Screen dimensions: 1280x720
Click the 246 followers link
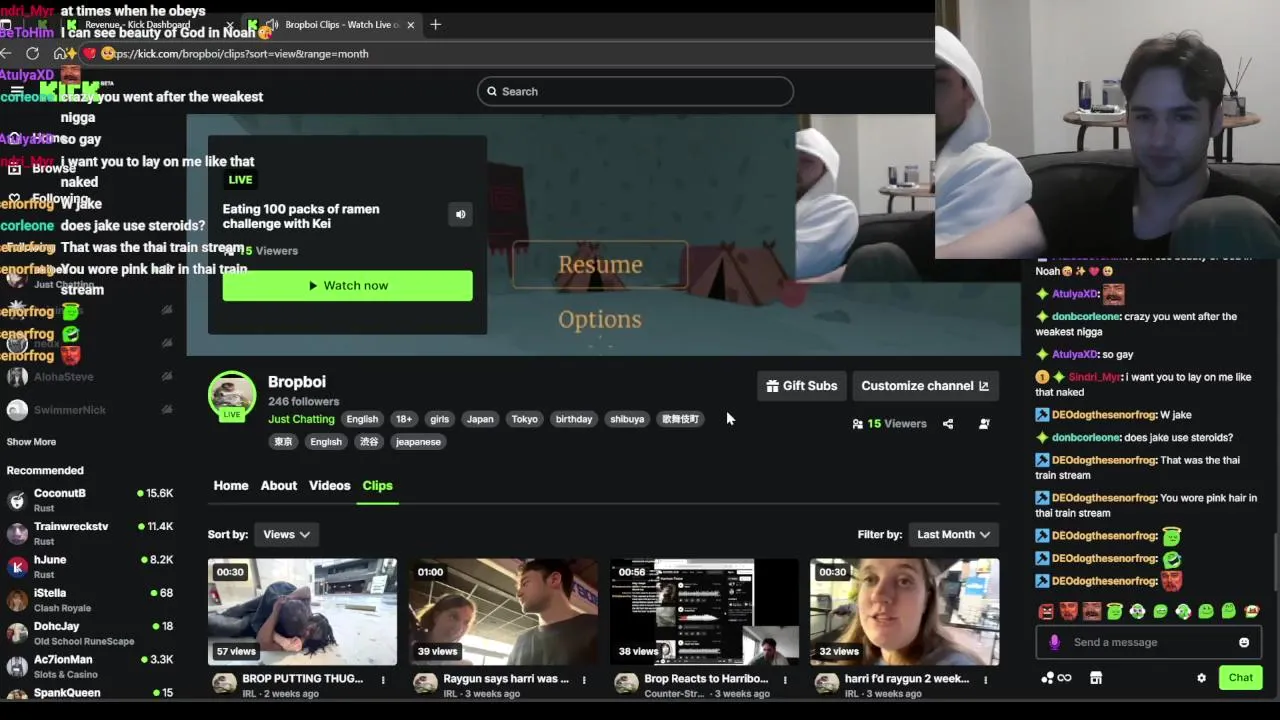pos(303,401)
